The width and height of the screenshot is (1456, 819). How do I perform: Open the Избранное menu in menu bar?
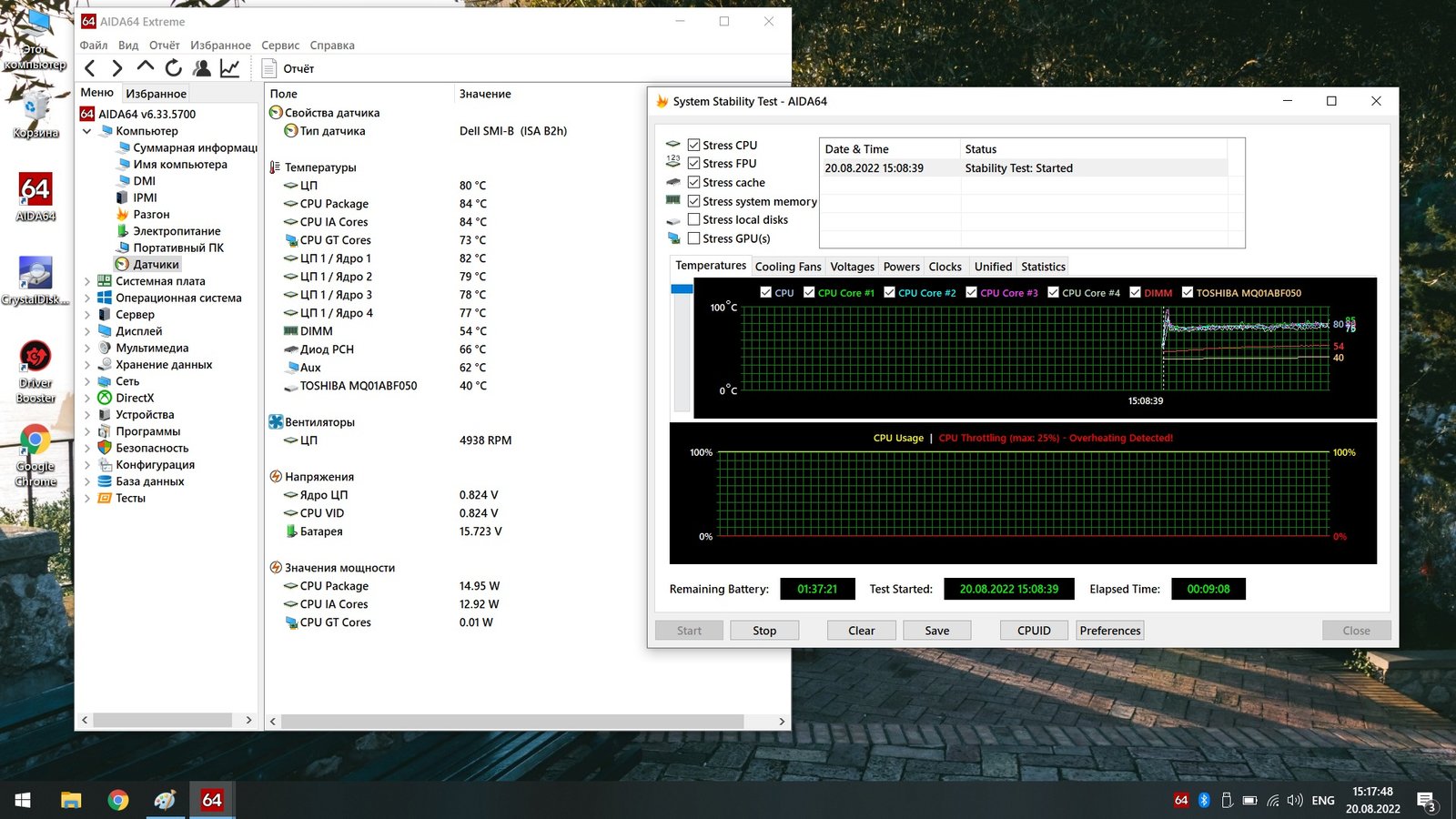[x=220, y=45]
